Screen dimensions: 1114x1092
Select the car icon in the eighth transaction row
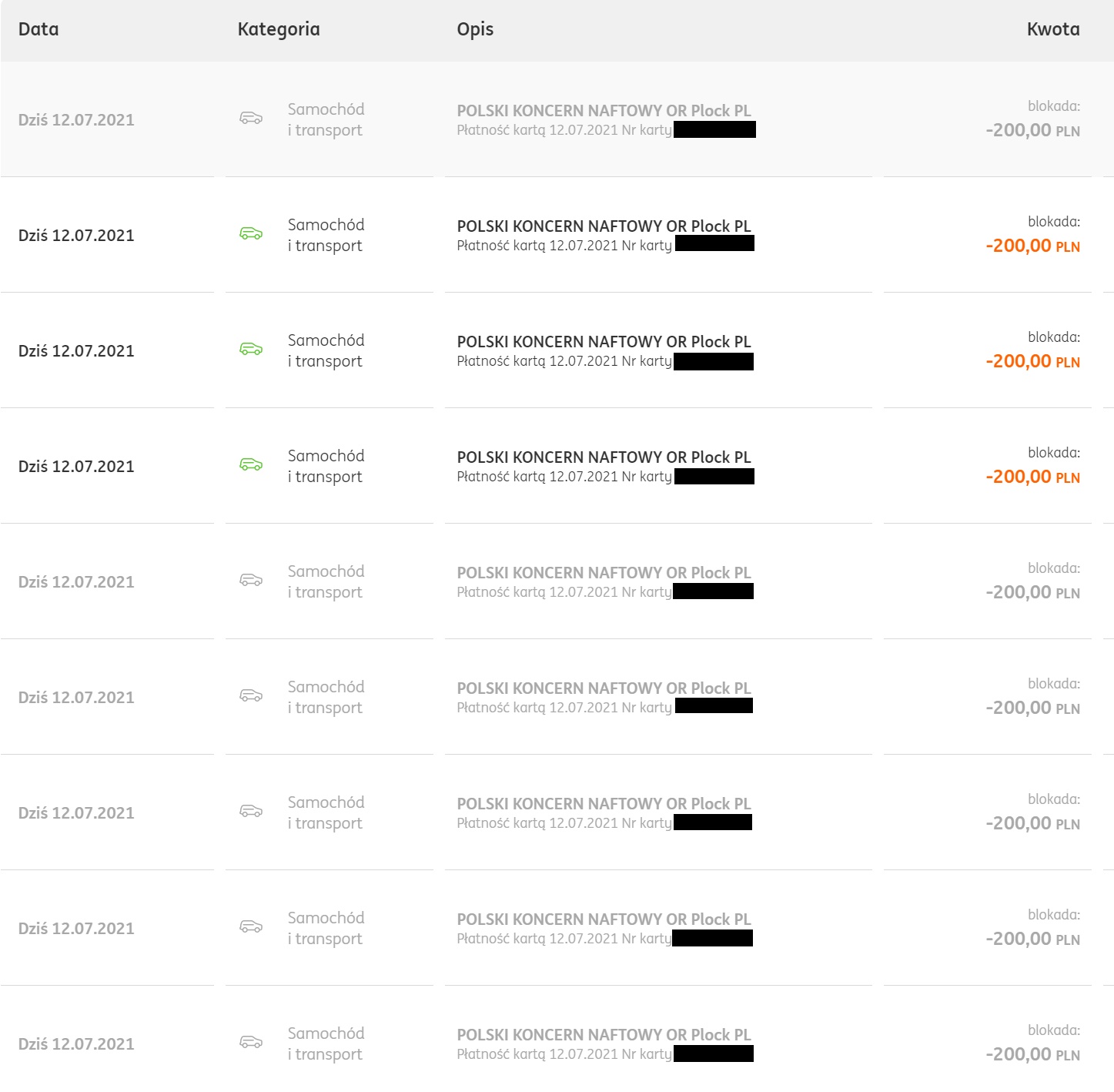(251, 926)
